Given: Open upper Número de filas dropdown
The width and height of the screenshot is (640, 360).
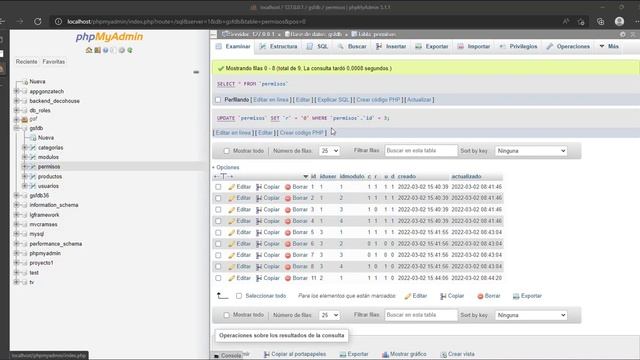Looking at the screenshot, I should click(x=329, y=151).
